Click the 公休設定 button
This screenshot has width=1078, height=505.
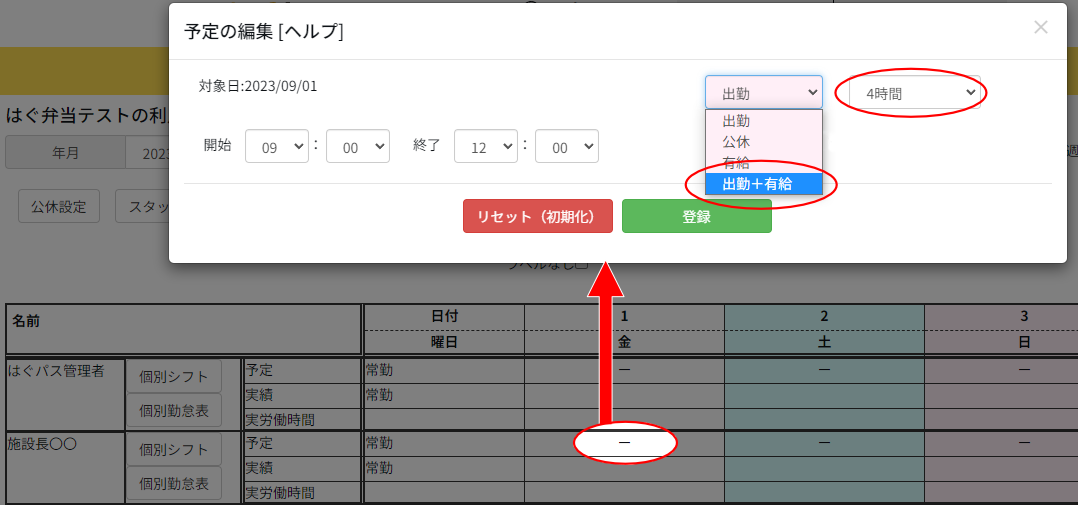coord(59,207)
